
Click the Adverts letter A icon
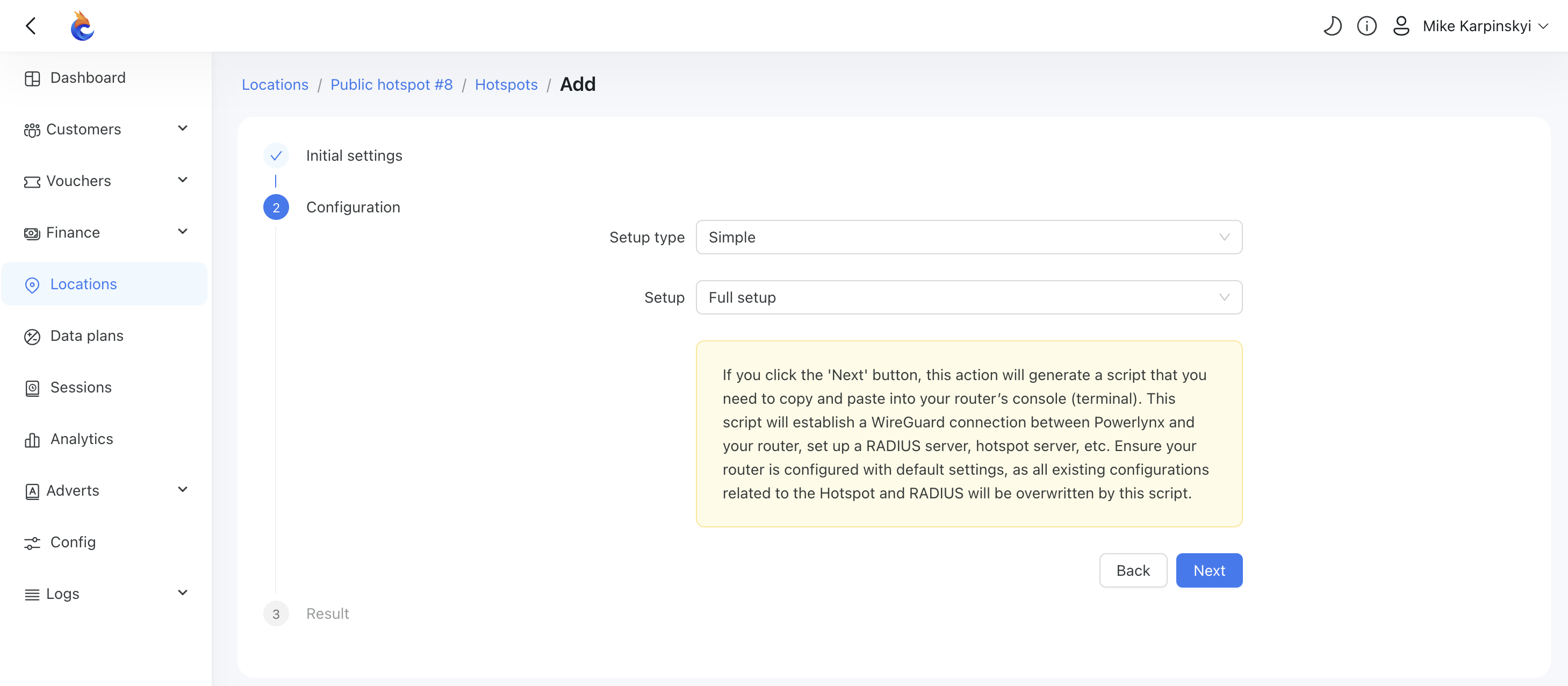[32, 491]
